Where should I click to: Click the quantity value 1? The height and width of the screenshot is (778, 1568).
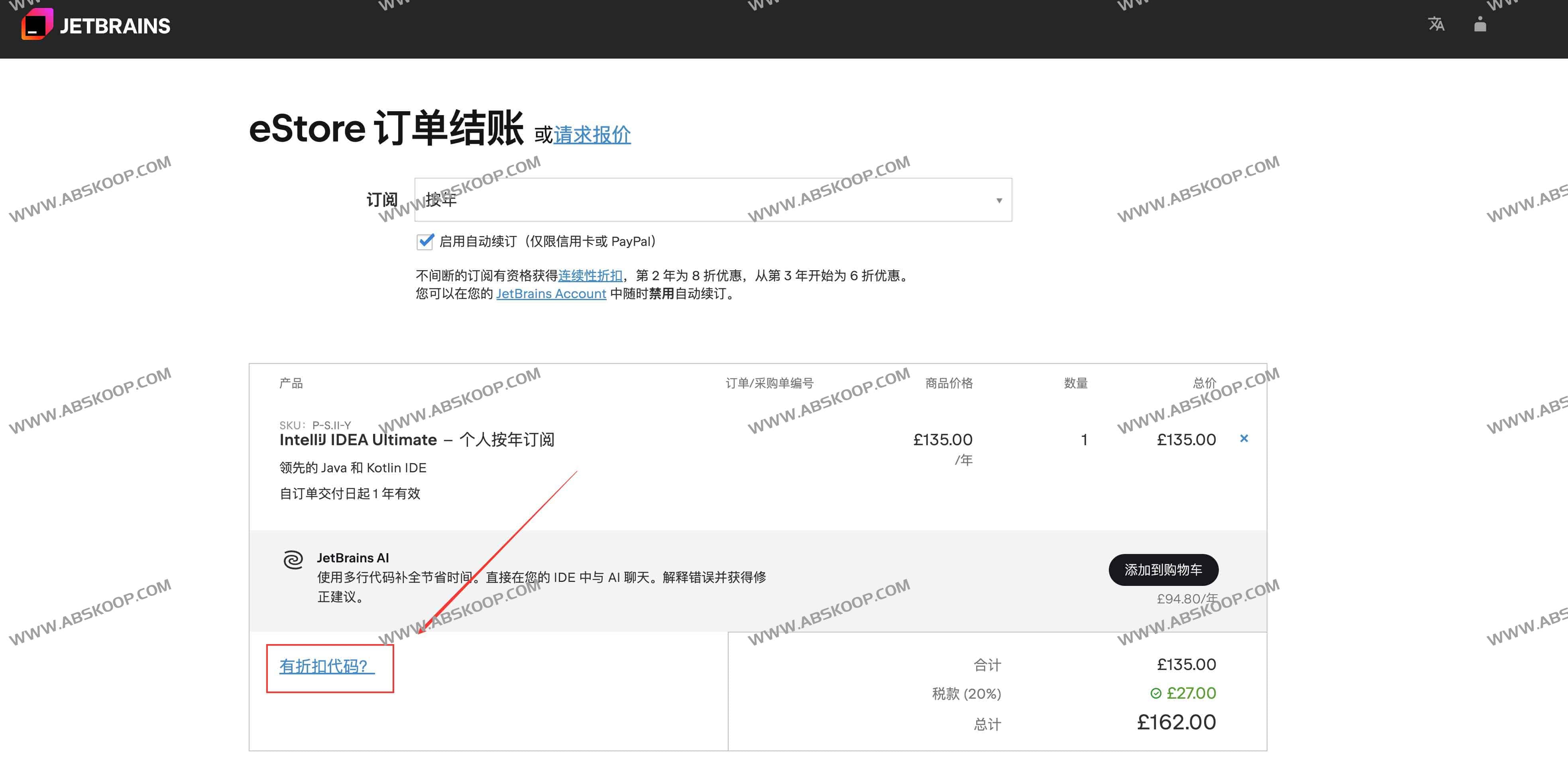[x=1083, y=440]
